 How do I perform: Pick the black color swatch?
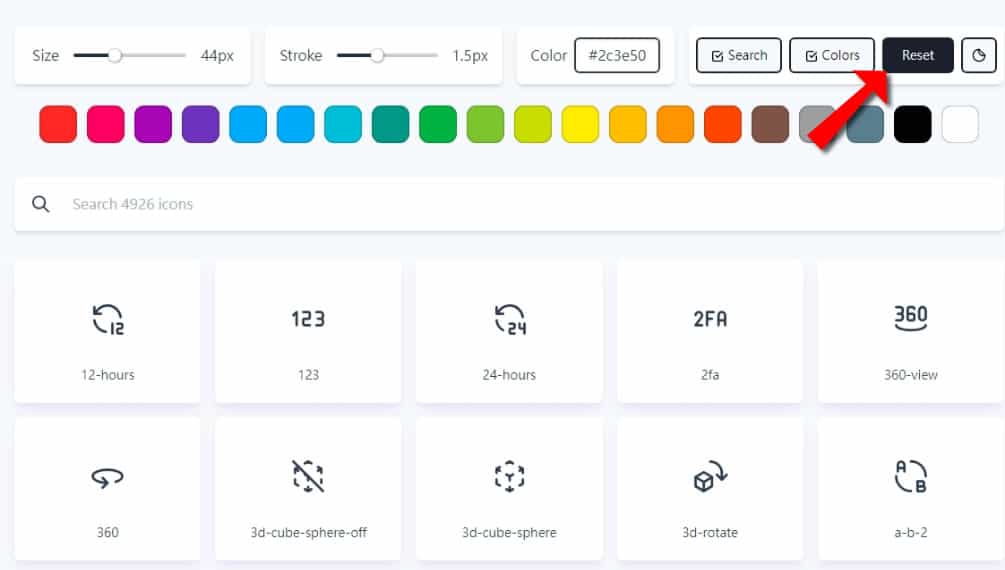click(x=912, y=124)
